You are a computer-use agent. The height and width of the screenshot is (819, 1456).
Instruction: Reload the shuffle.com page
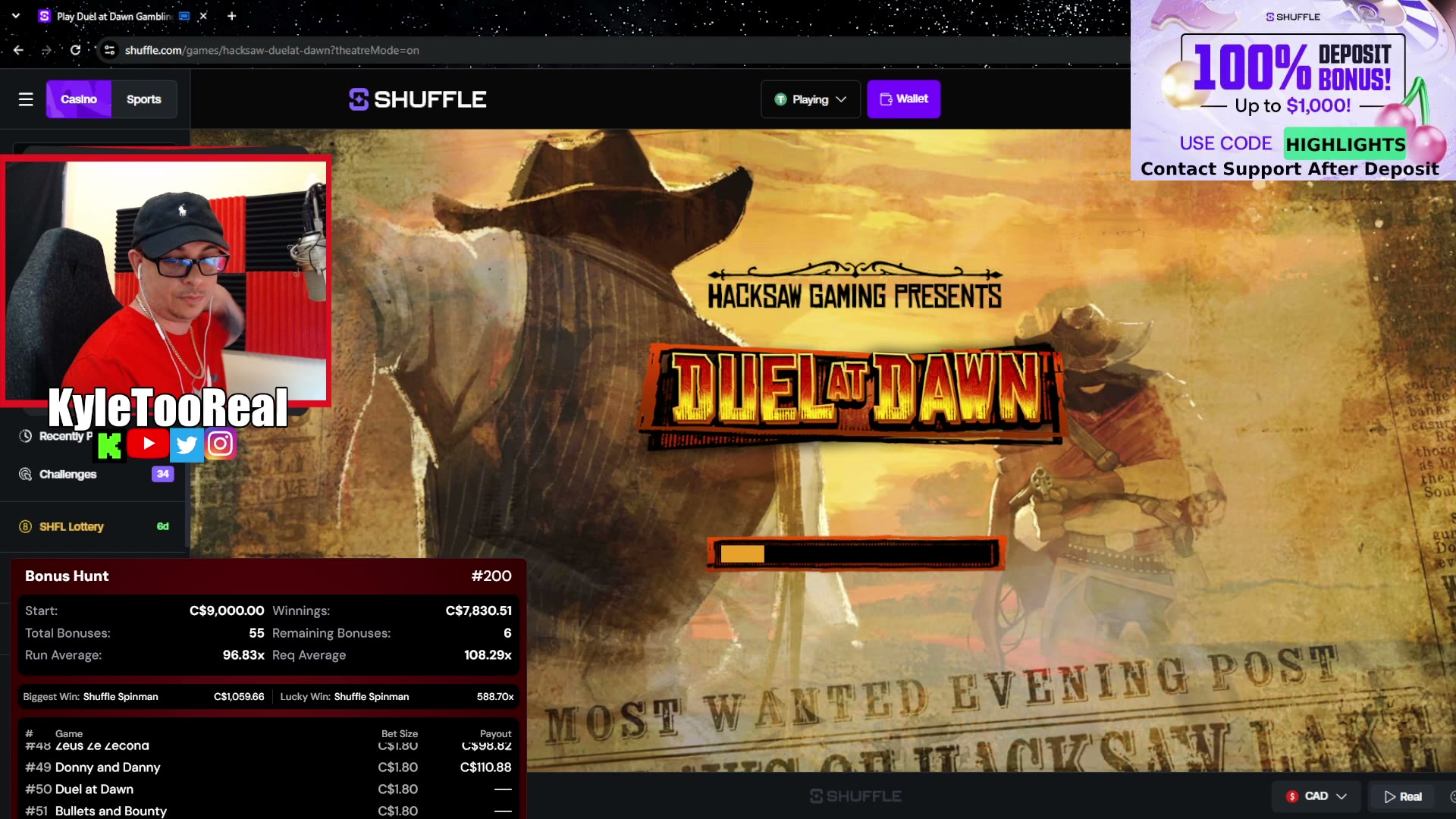pyautogui.click(x=75, y=50)
